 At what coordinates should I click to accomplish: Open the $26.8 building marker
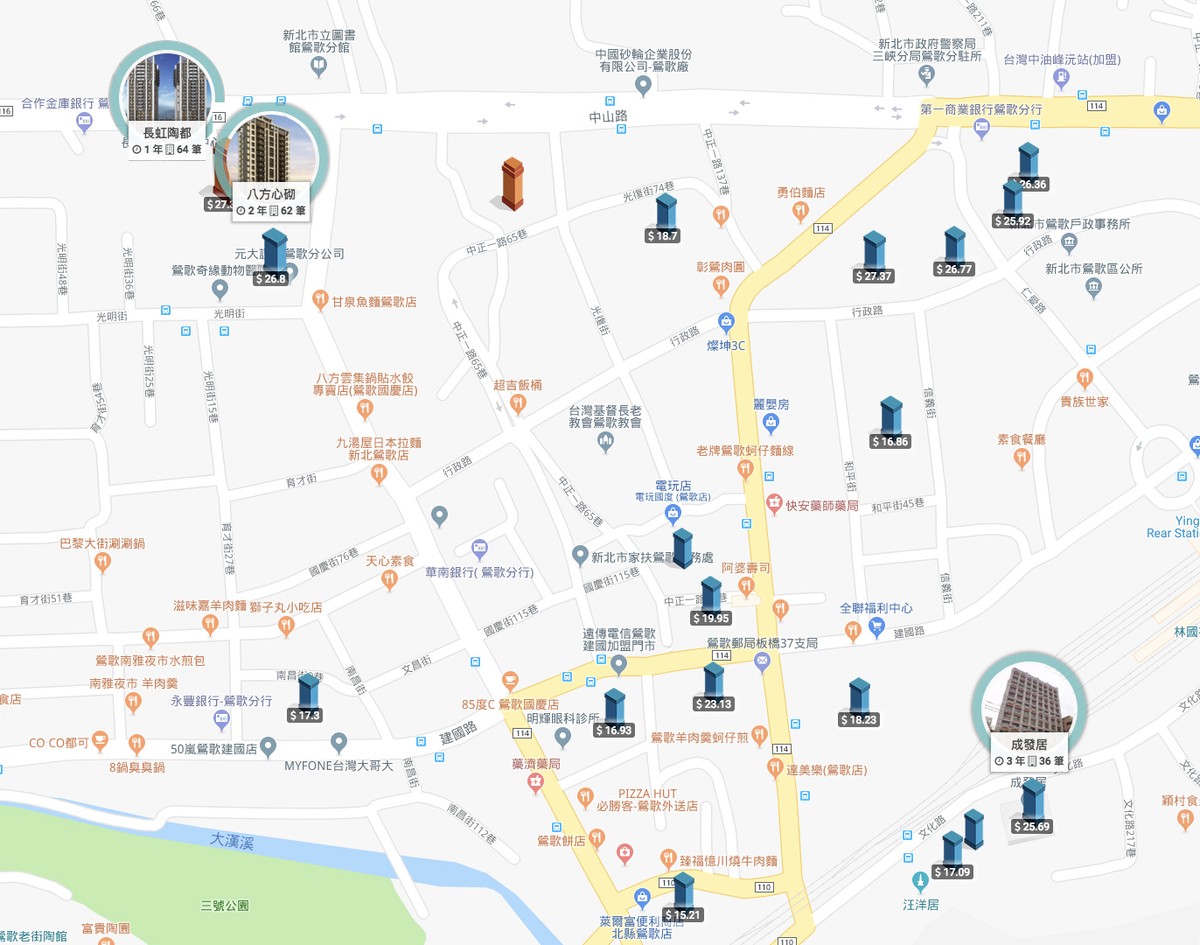[x=272, y=258]
